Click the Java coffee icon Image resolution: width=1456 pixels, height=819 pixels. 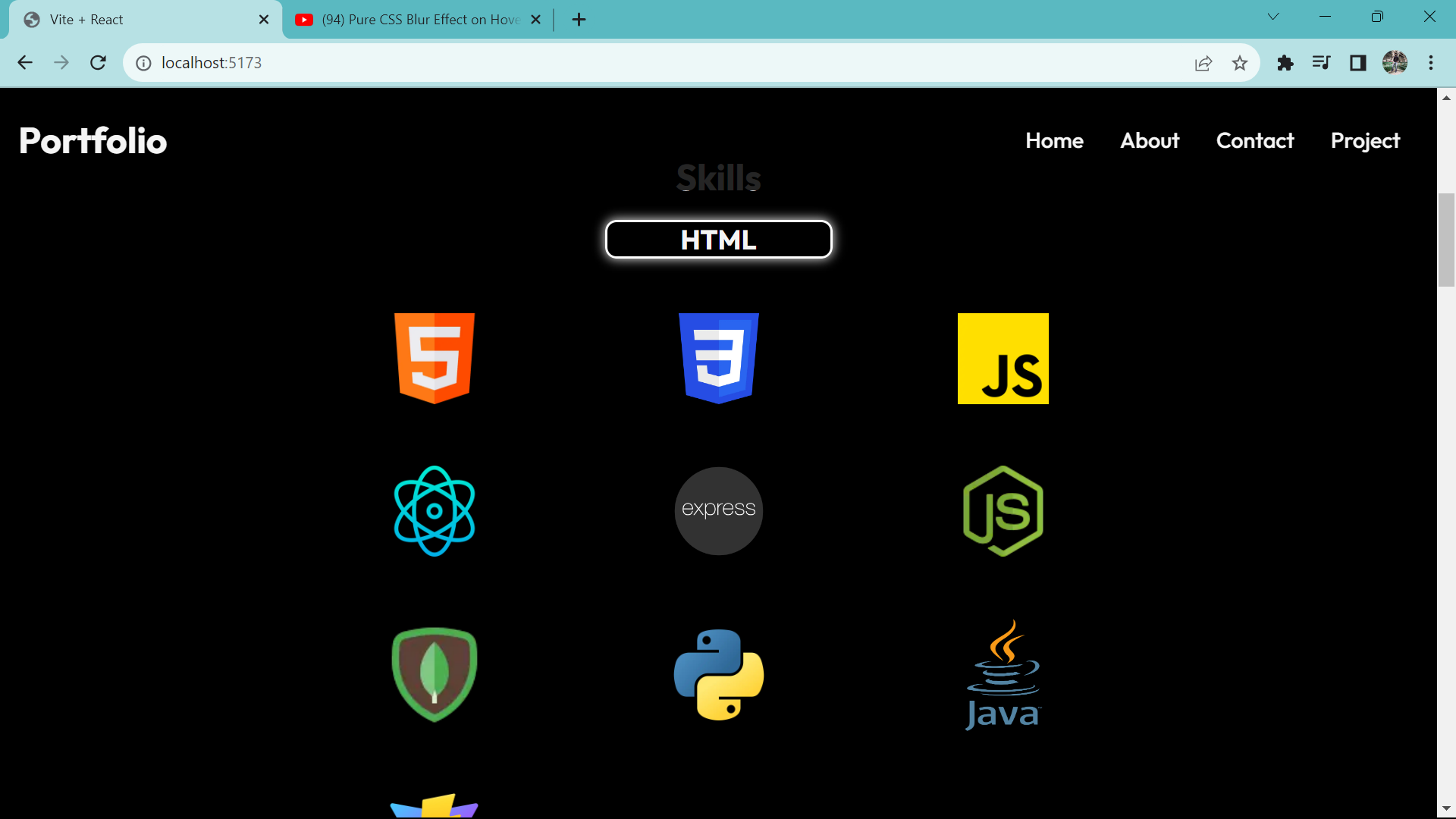(x=1003, y=673)
